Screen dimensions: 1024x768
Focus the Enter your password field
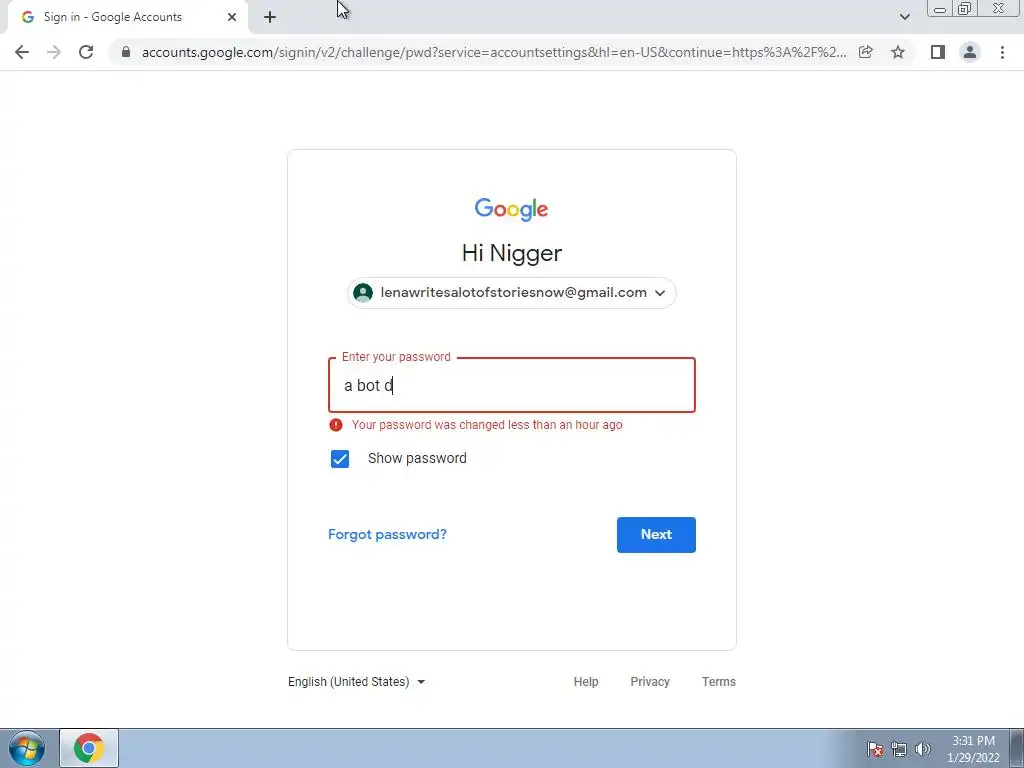pyautogui.click(x=512, y=385)
